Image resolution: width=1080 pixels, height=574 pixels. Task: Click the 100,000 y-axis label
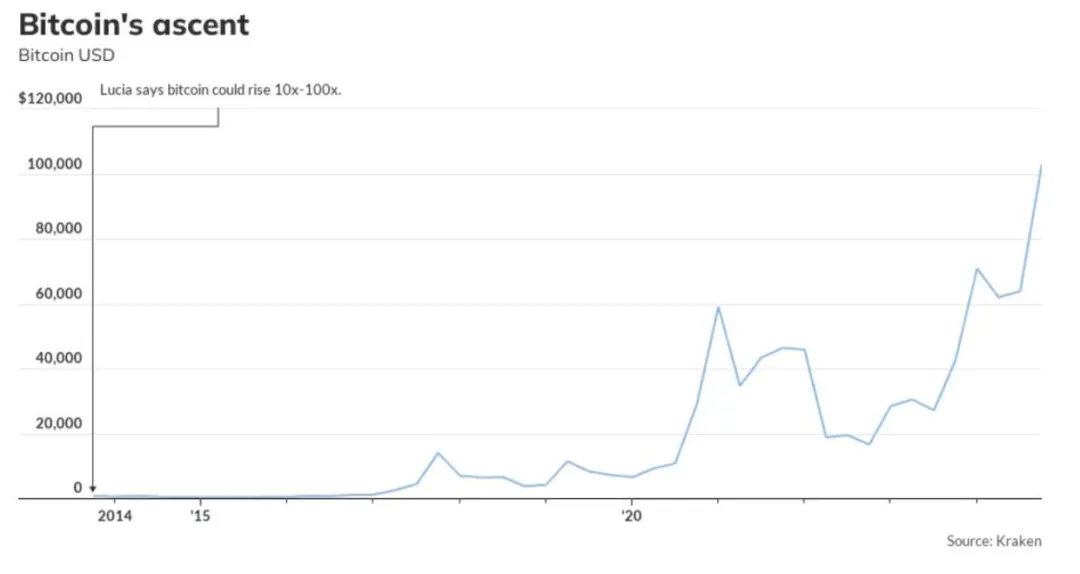pyautogui.click(x=54, y=164)
